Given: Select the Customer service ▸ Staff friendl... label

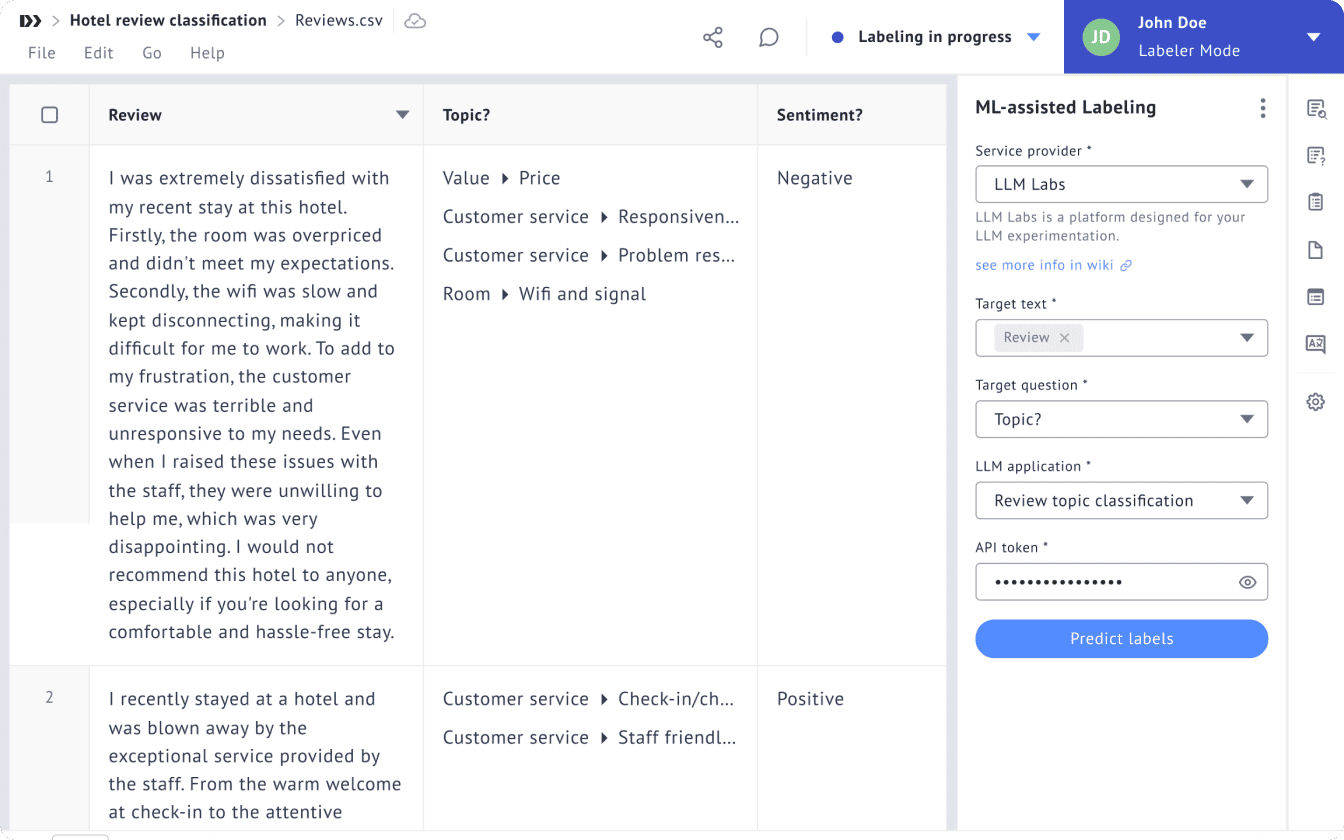Looking at the screenshot, I should coord(590,738).
